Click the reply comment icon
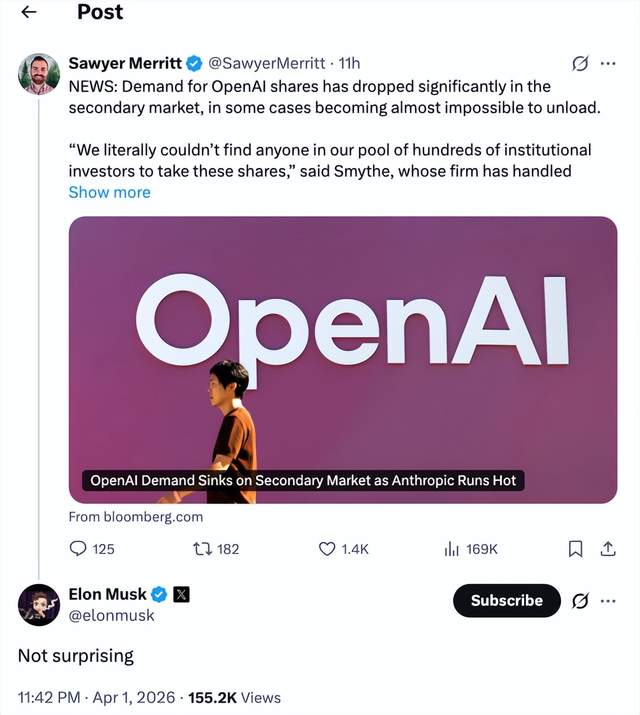640x715 pixels. [79, 548]
